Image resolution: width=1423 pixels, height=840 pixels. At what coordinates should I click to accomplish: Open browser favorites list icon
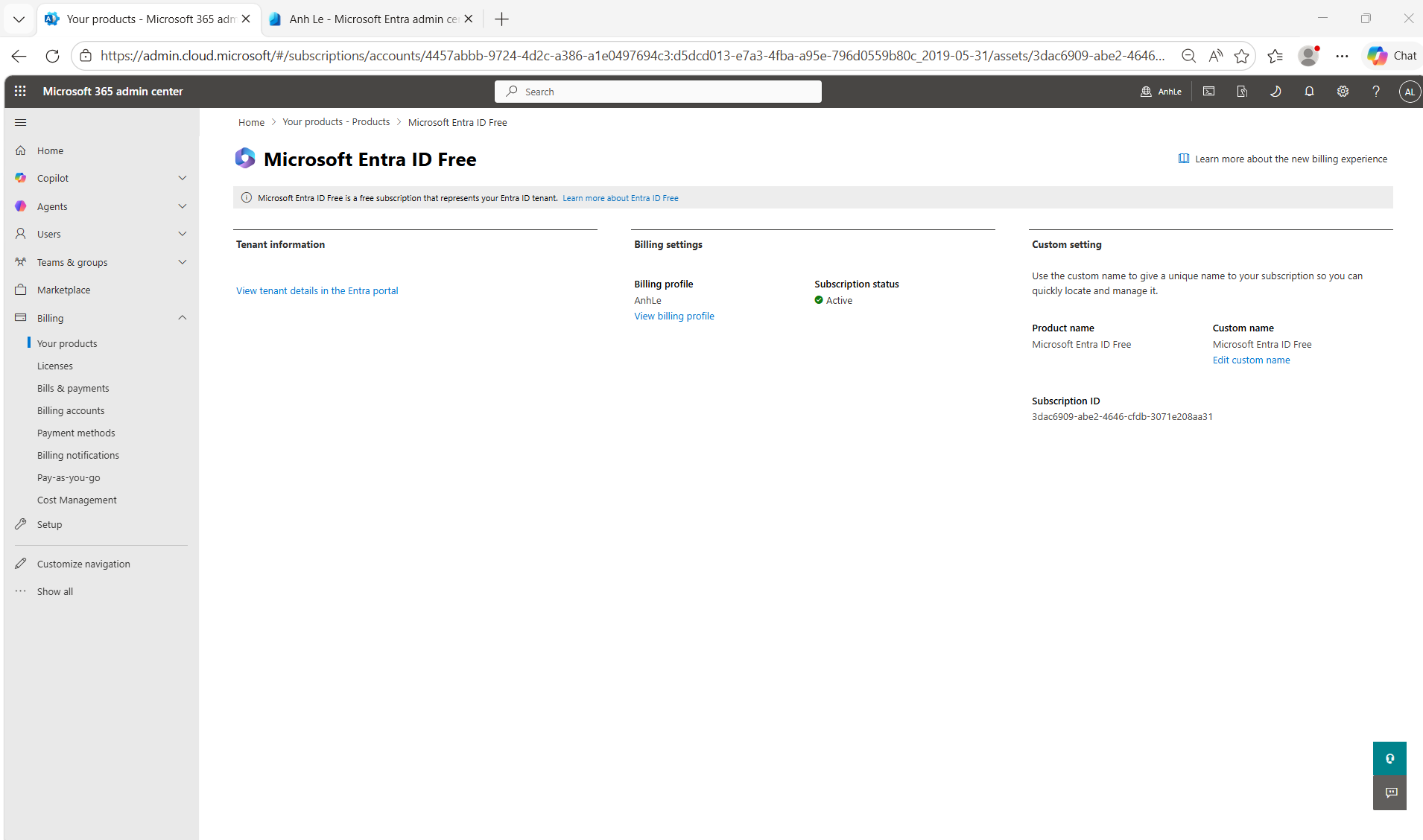pyautogui.click(x=1275, y=56)
